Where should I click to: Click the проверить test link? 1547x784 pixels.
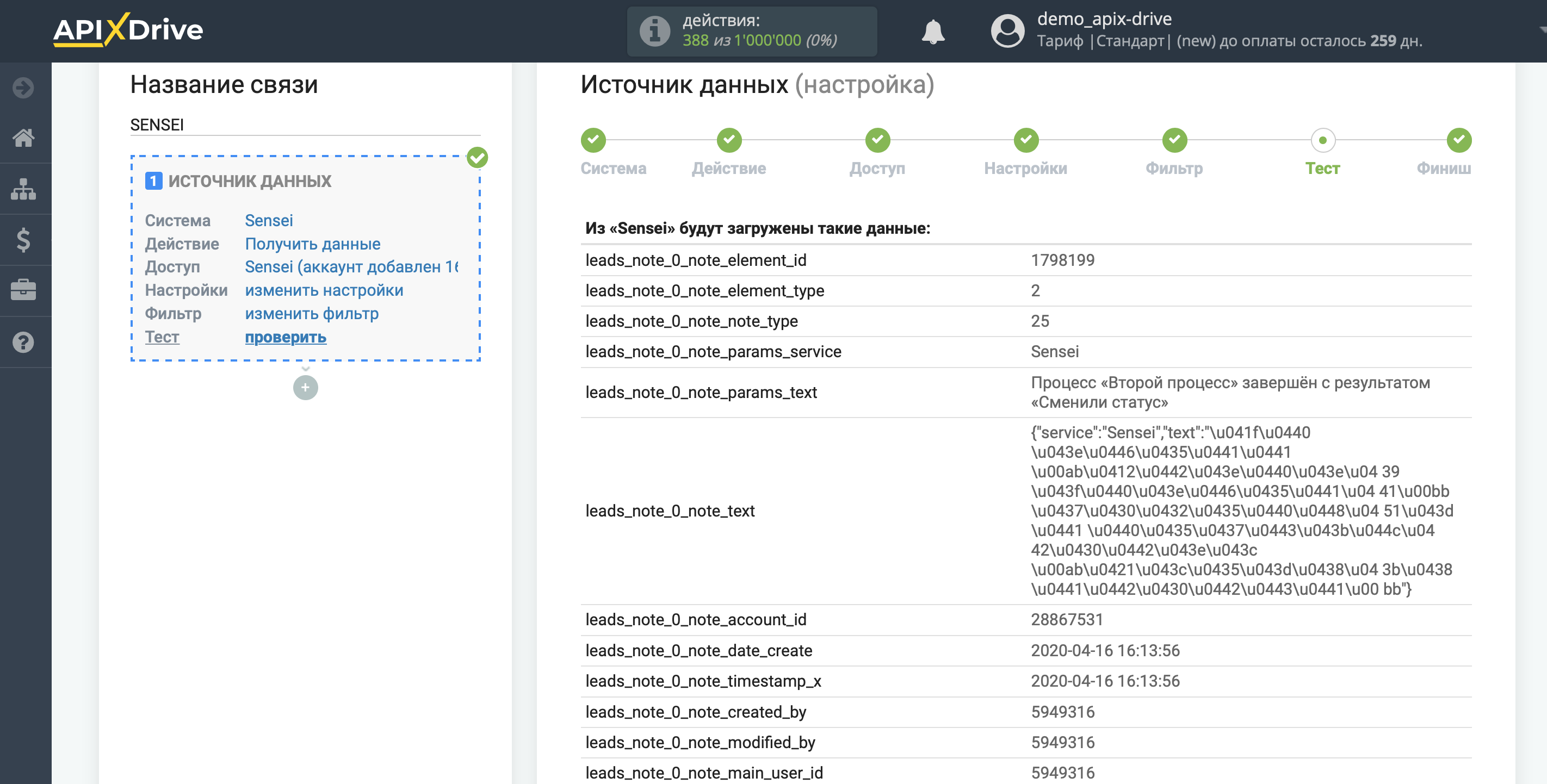285,337
